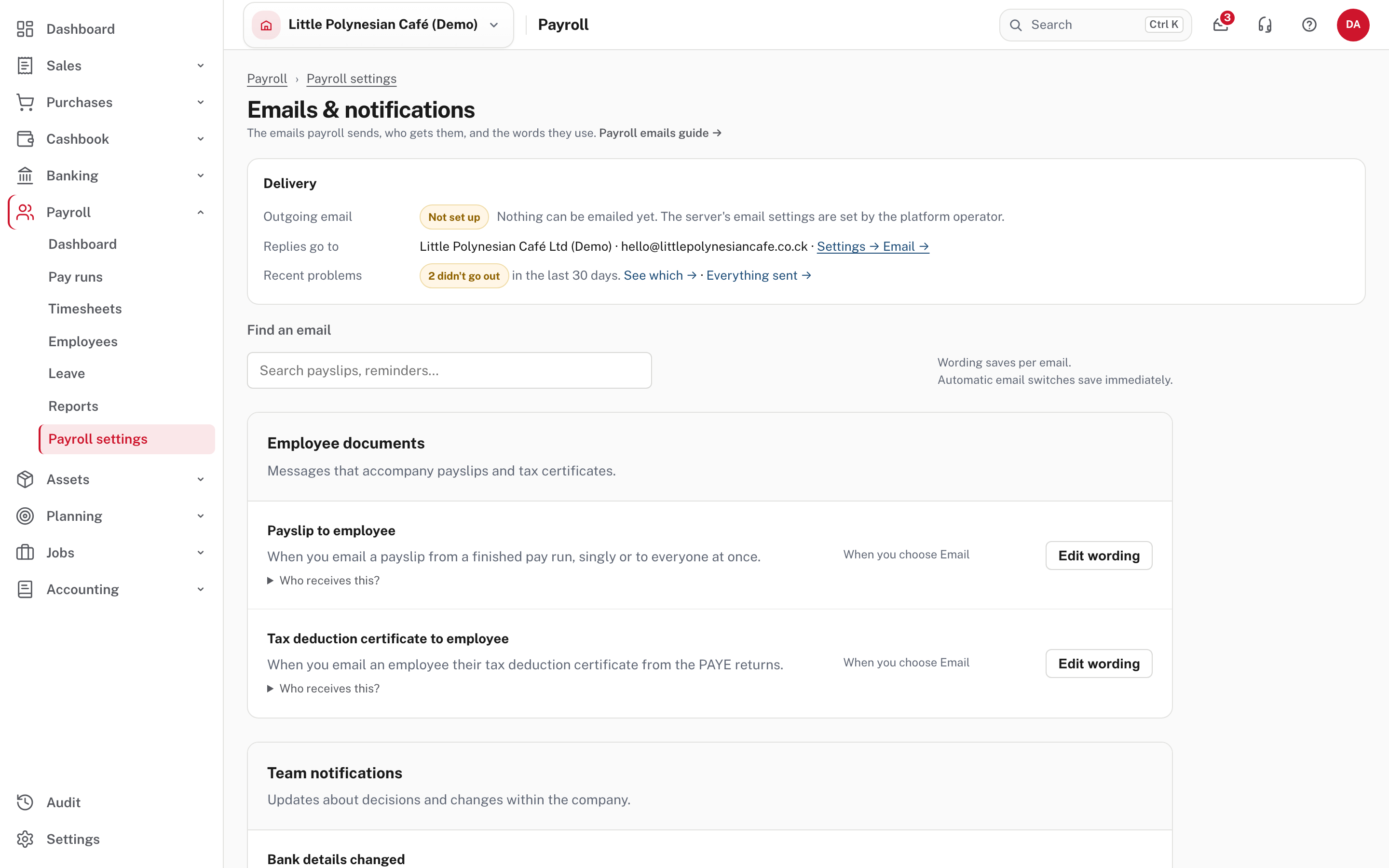The image size is (1389, 868).
Task: Click the Sales receipt icon
Action: point(25,66)
